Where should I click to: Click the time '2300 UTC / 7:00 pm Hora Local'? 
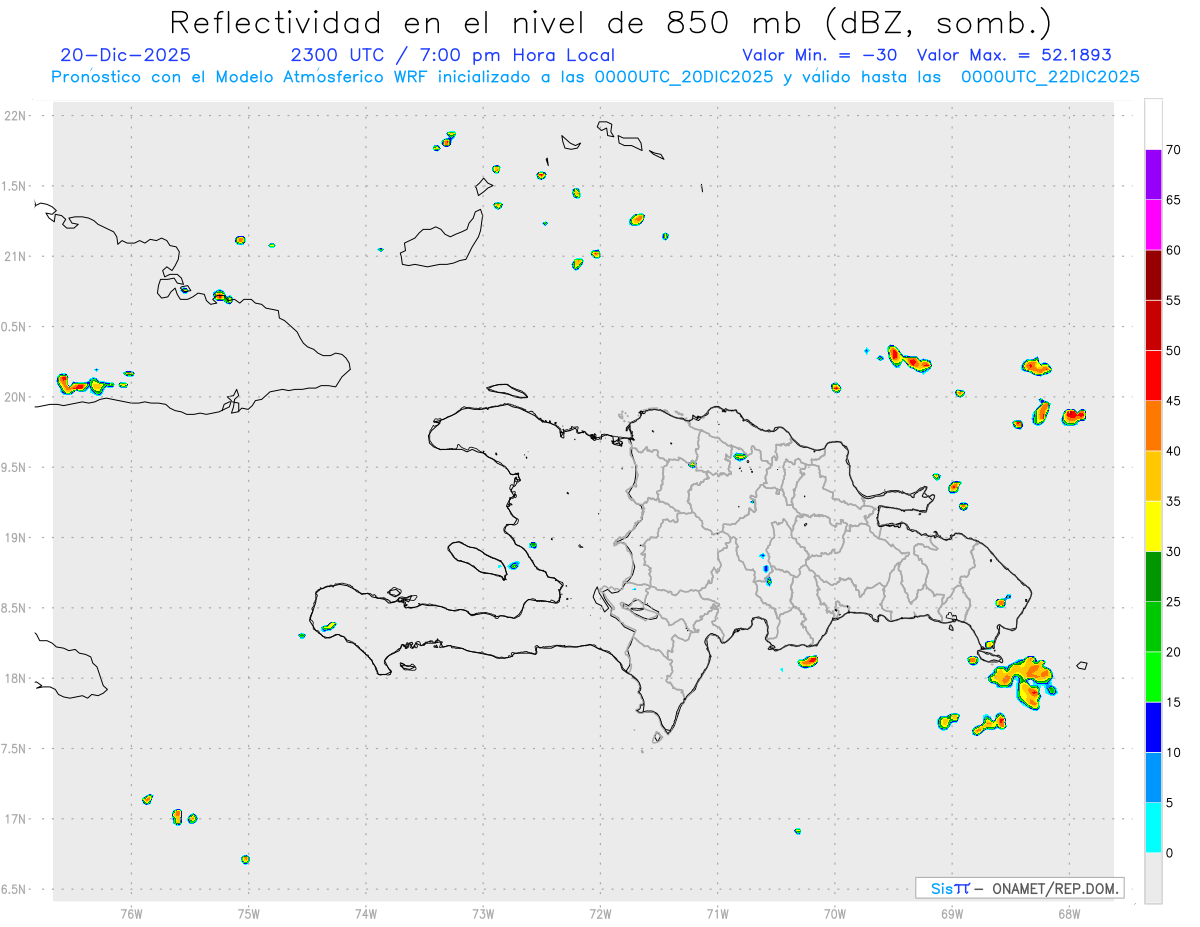pyautogui.click(x=452, y=55)
